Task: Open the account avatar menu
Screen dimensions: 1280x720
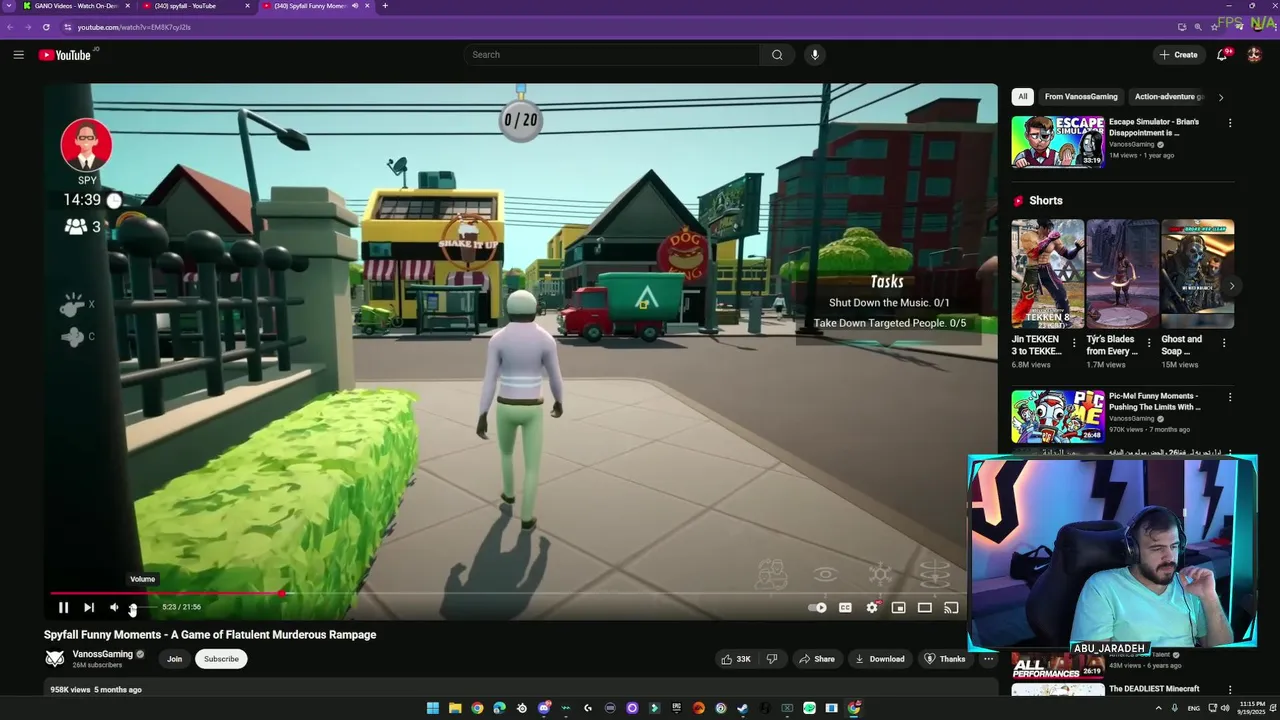Action: (1254, 55)
